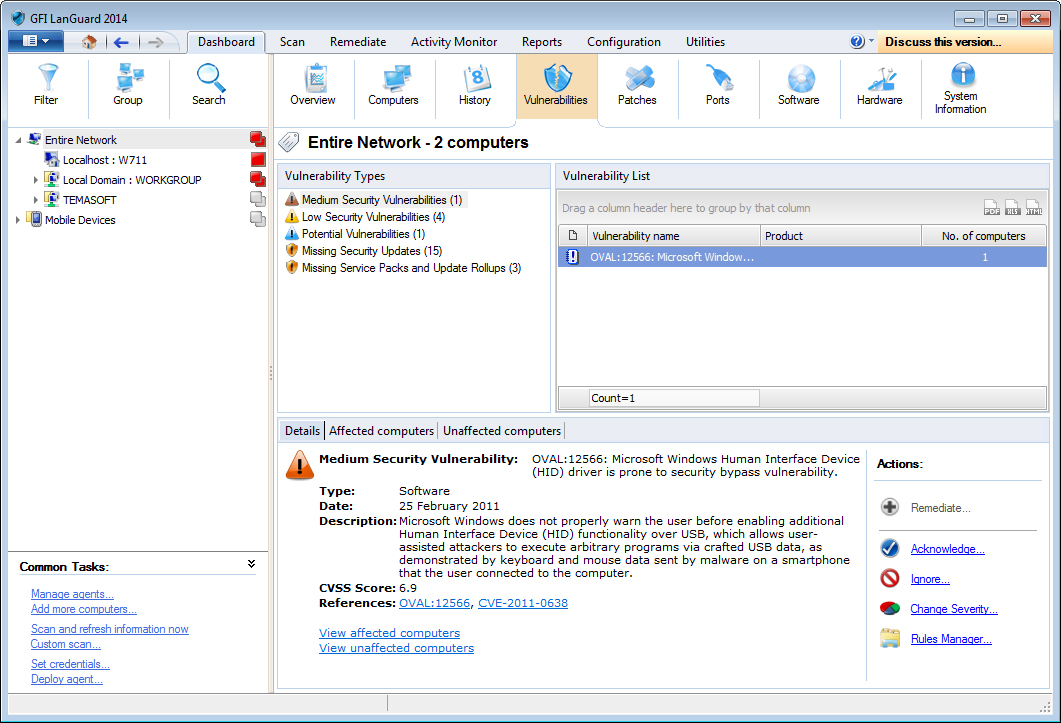The image size is (1061, 723).
Task: Go back with the blue arrow
Action: [x=121, y=43]
